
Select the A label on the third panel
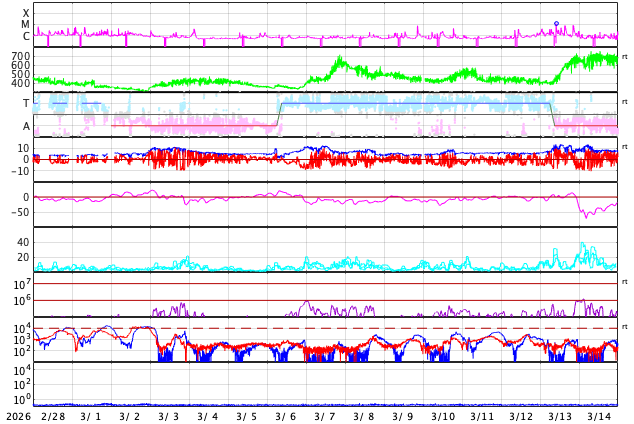[26, 126]
